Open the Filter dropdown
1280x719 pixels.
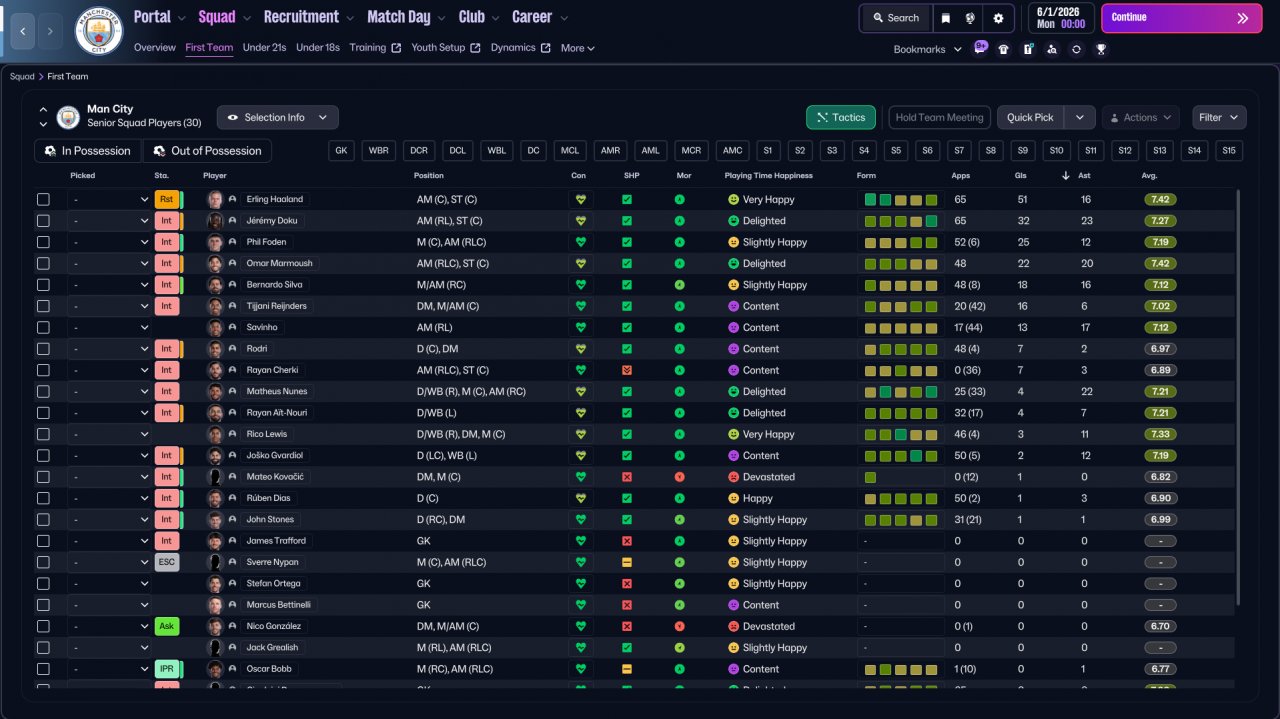coord(1219,117)
